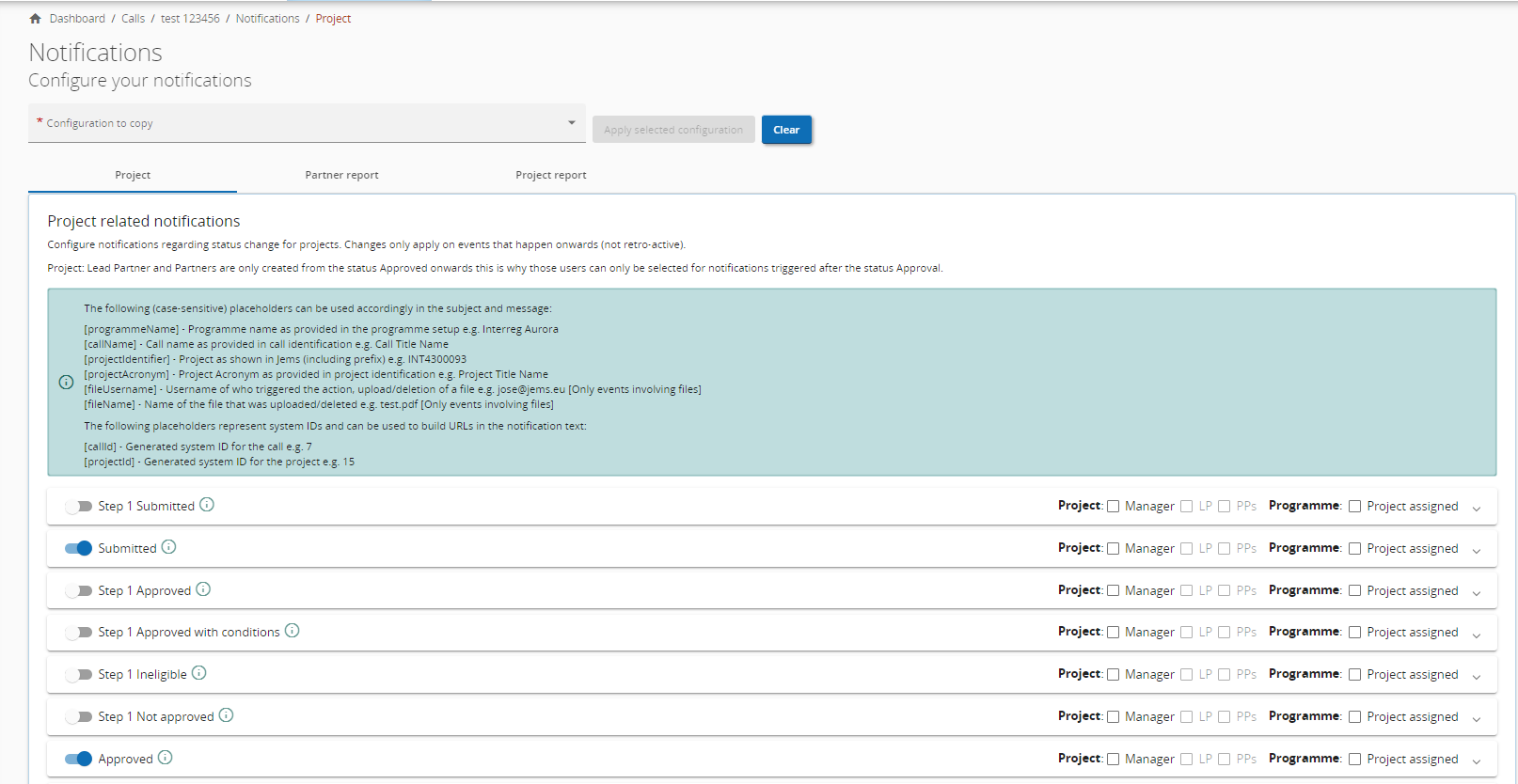The width and height of the screenshot is (1518, 784).
Task: Check Project assigned checkbox in Approved row
Action: click(1355, 759)
